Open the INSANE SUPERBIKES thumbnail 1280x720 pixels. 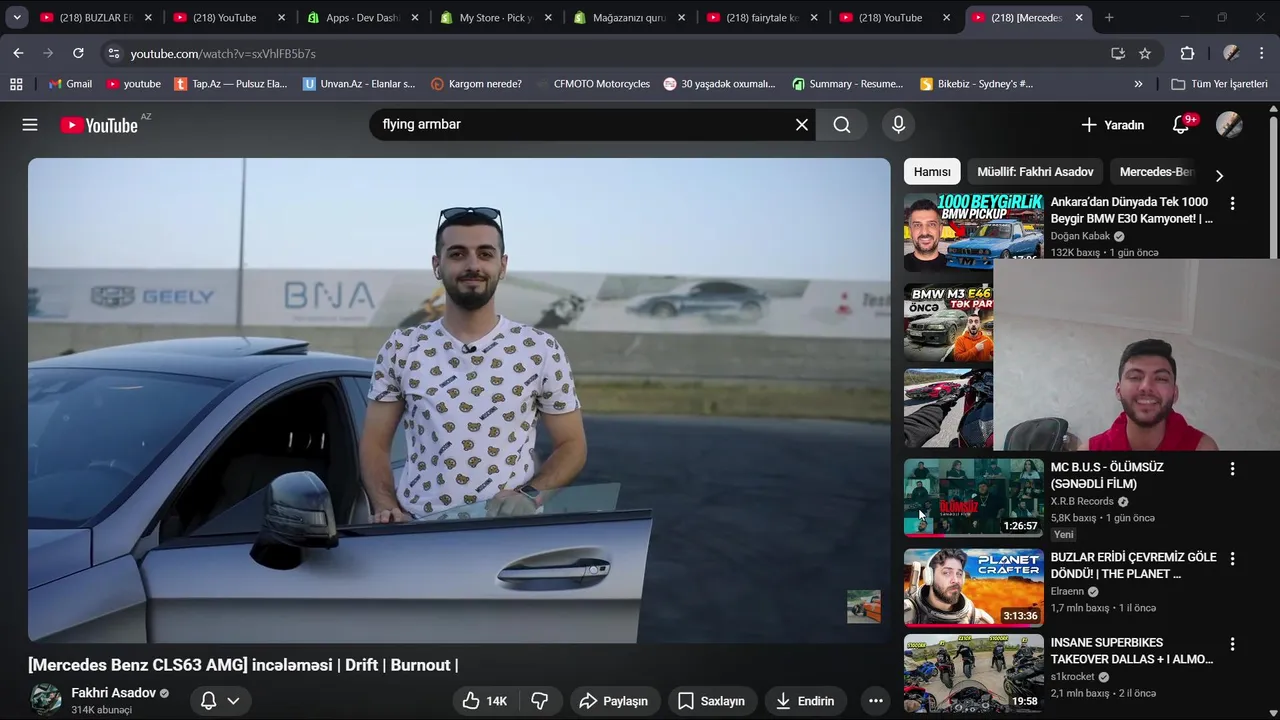pos(973,673)
